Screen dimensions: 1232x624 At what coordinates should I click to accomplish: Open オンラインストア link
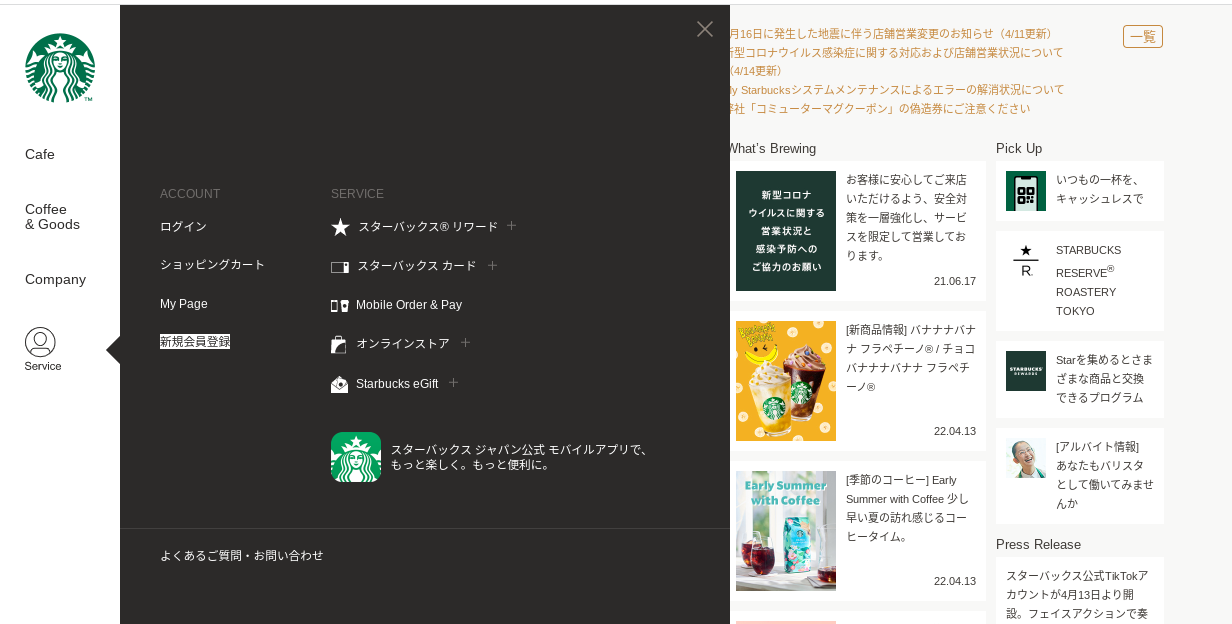click(x=403, y=344)
